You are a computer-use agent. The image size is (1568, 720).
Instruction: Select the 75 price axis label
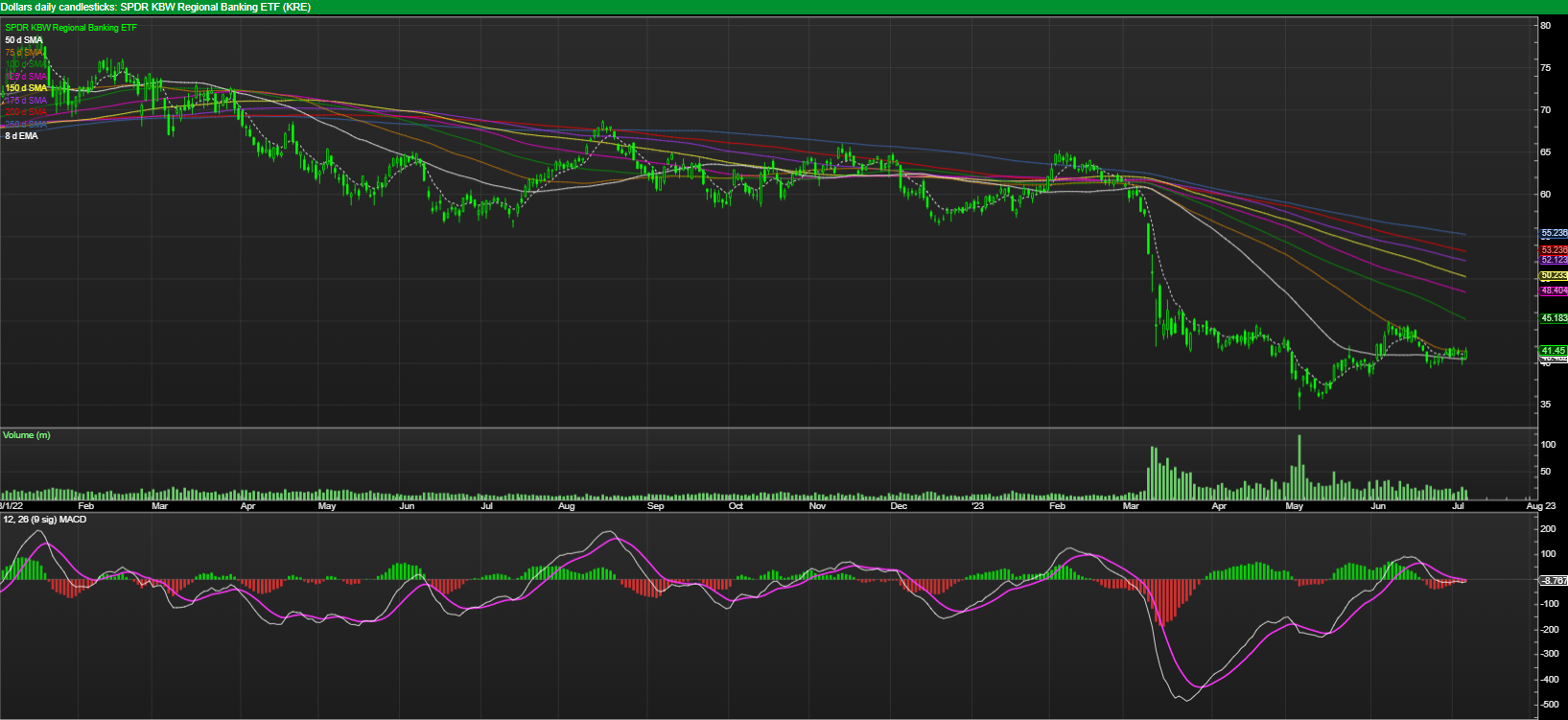coord(1546,68)
